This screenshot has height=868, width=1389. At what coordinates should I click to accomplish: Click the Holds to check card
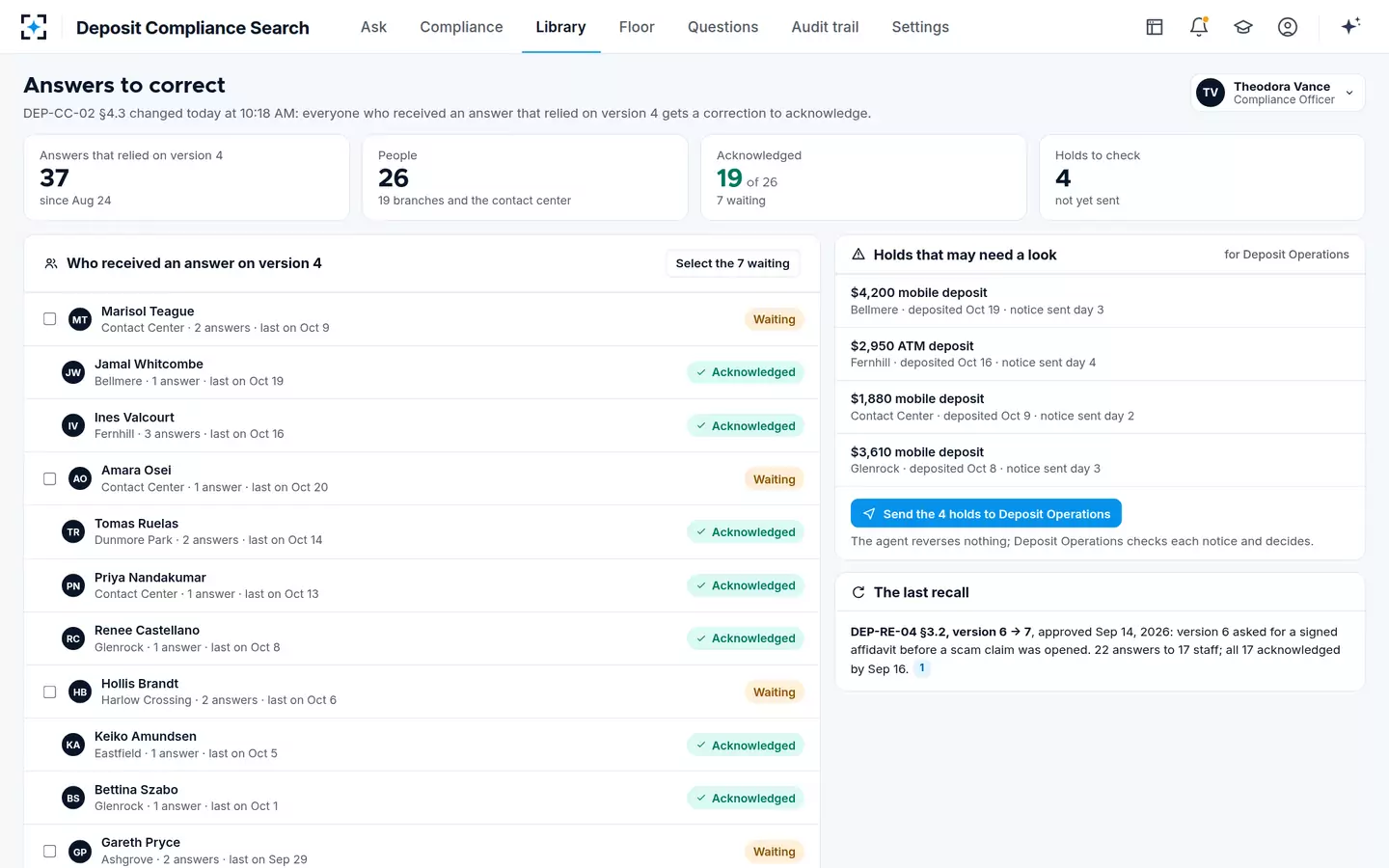coord(1202,177)
